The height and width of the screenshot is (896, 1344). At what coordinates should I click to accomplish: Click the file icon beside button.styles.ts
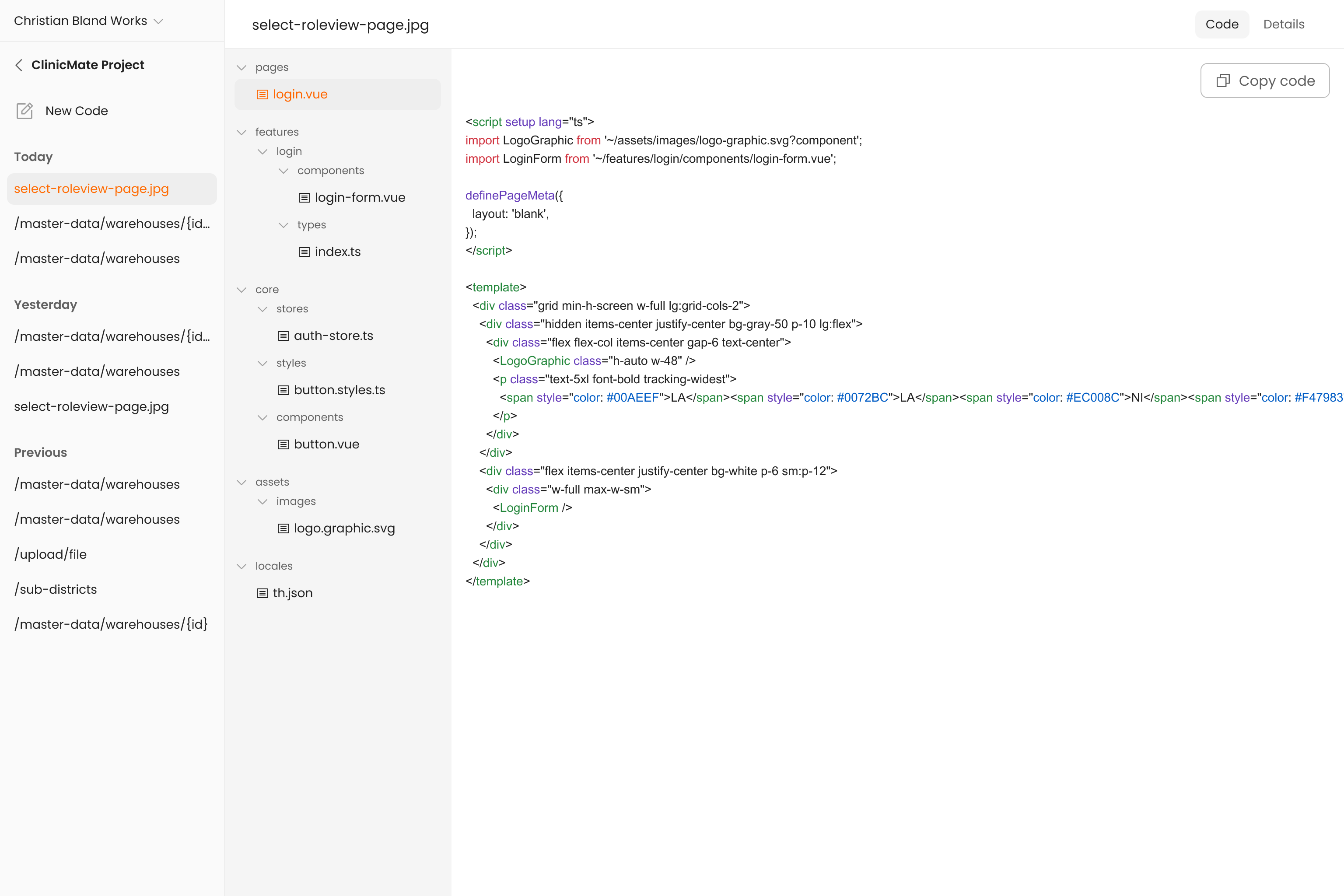click(x=283, y=390)
